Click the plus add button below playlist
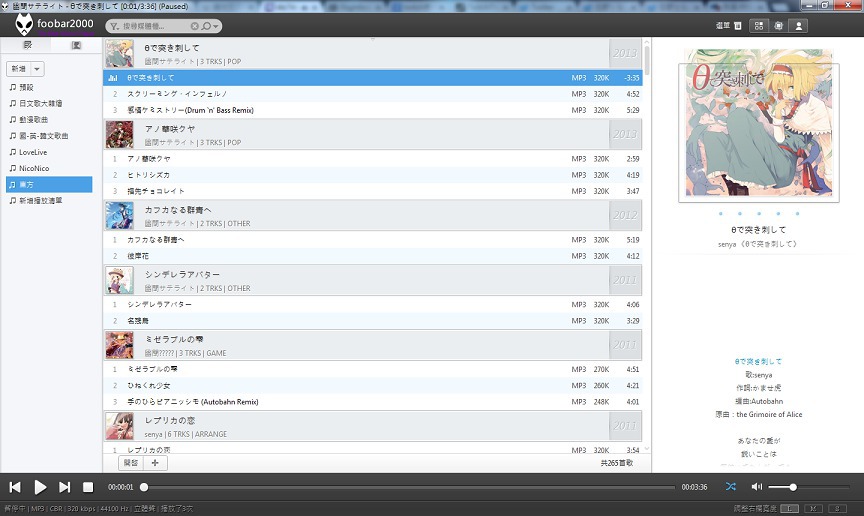 pyautogui.click(x=155, y=463)
